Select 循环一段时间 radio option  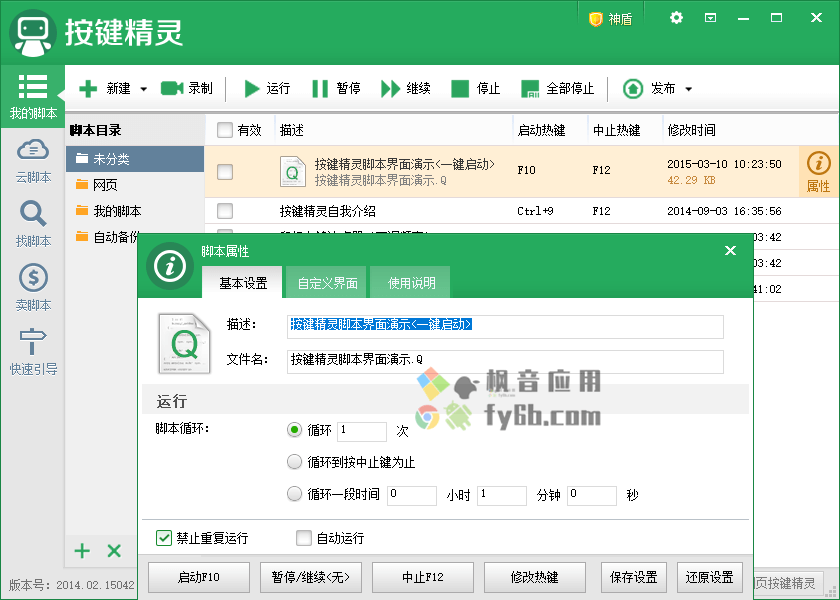click(x=294, y=494)
